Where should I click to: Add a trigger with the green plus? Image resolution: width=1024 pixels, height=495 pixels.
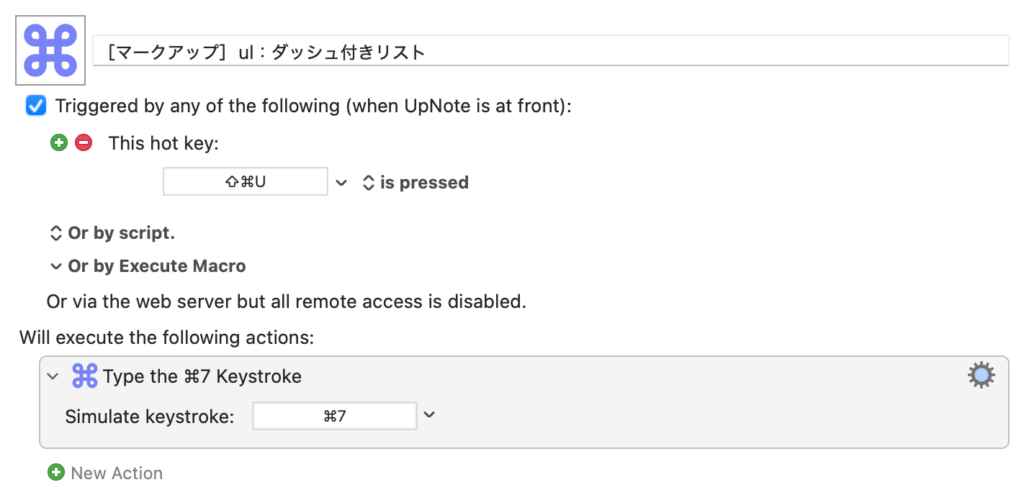[59, 142]
